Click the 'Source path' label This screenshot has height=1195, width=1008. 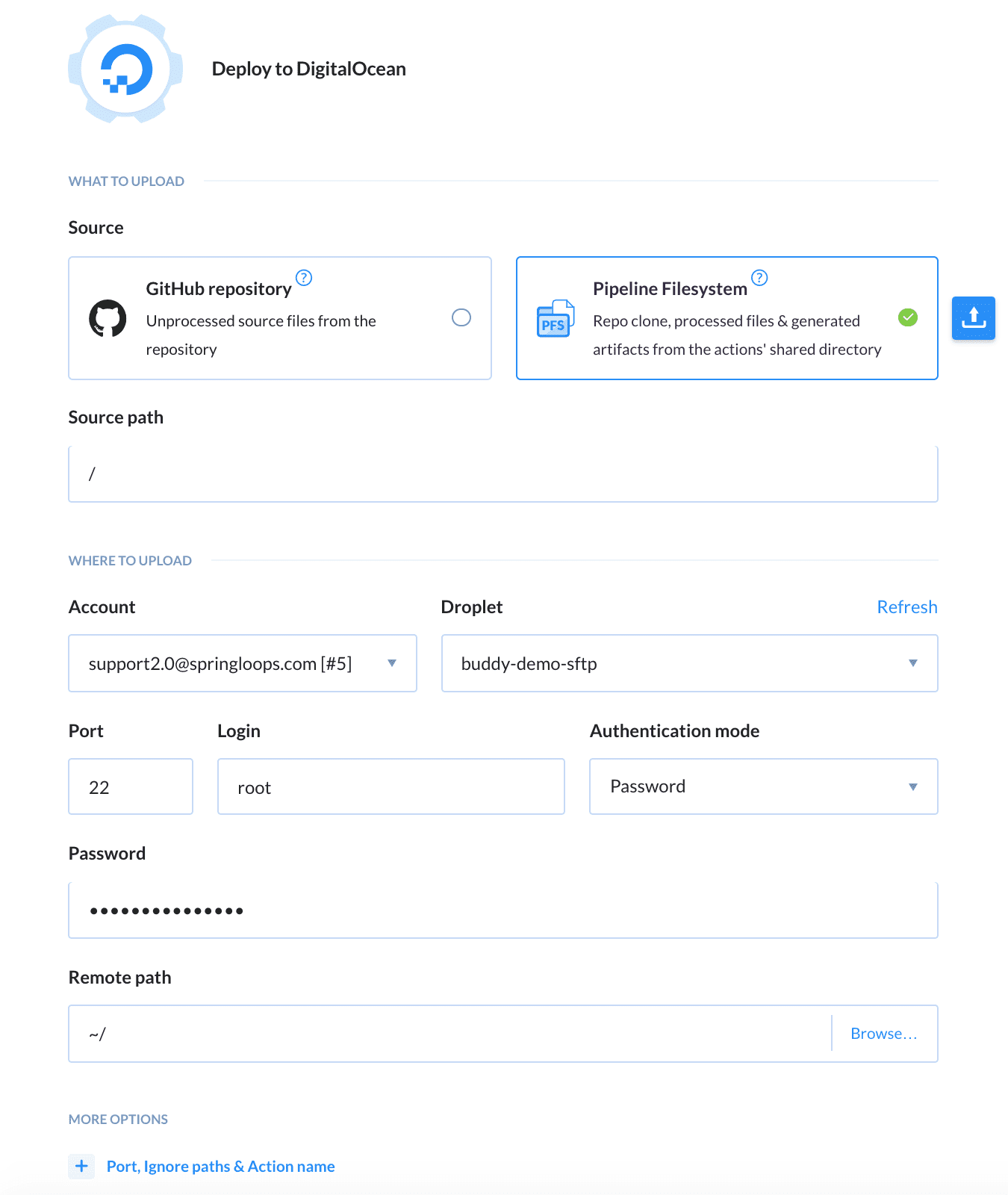[116, 417]
